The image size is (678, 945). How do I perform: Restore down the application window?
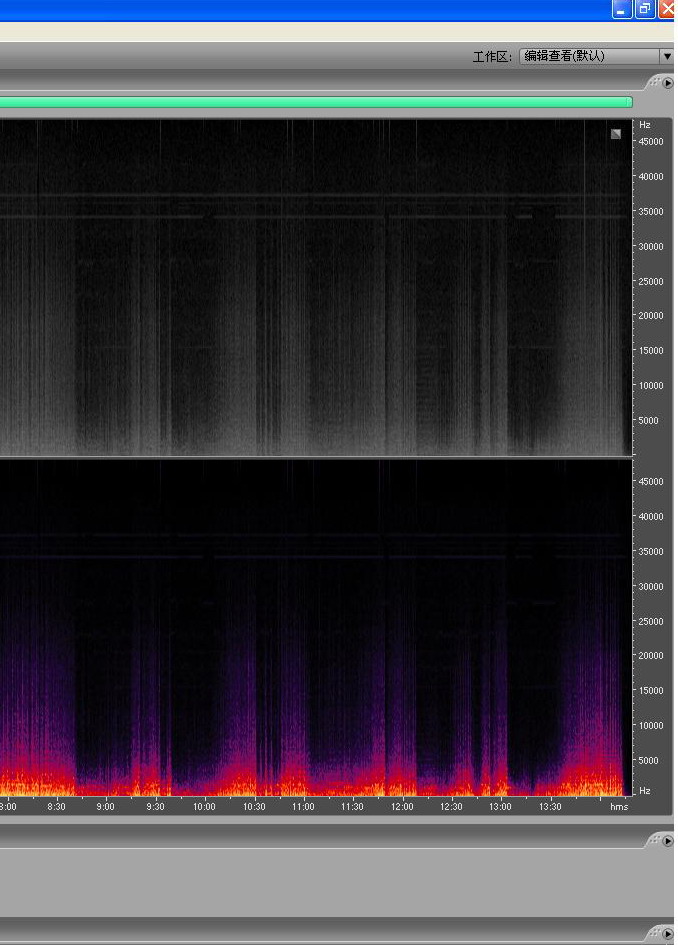coord(645,9)
